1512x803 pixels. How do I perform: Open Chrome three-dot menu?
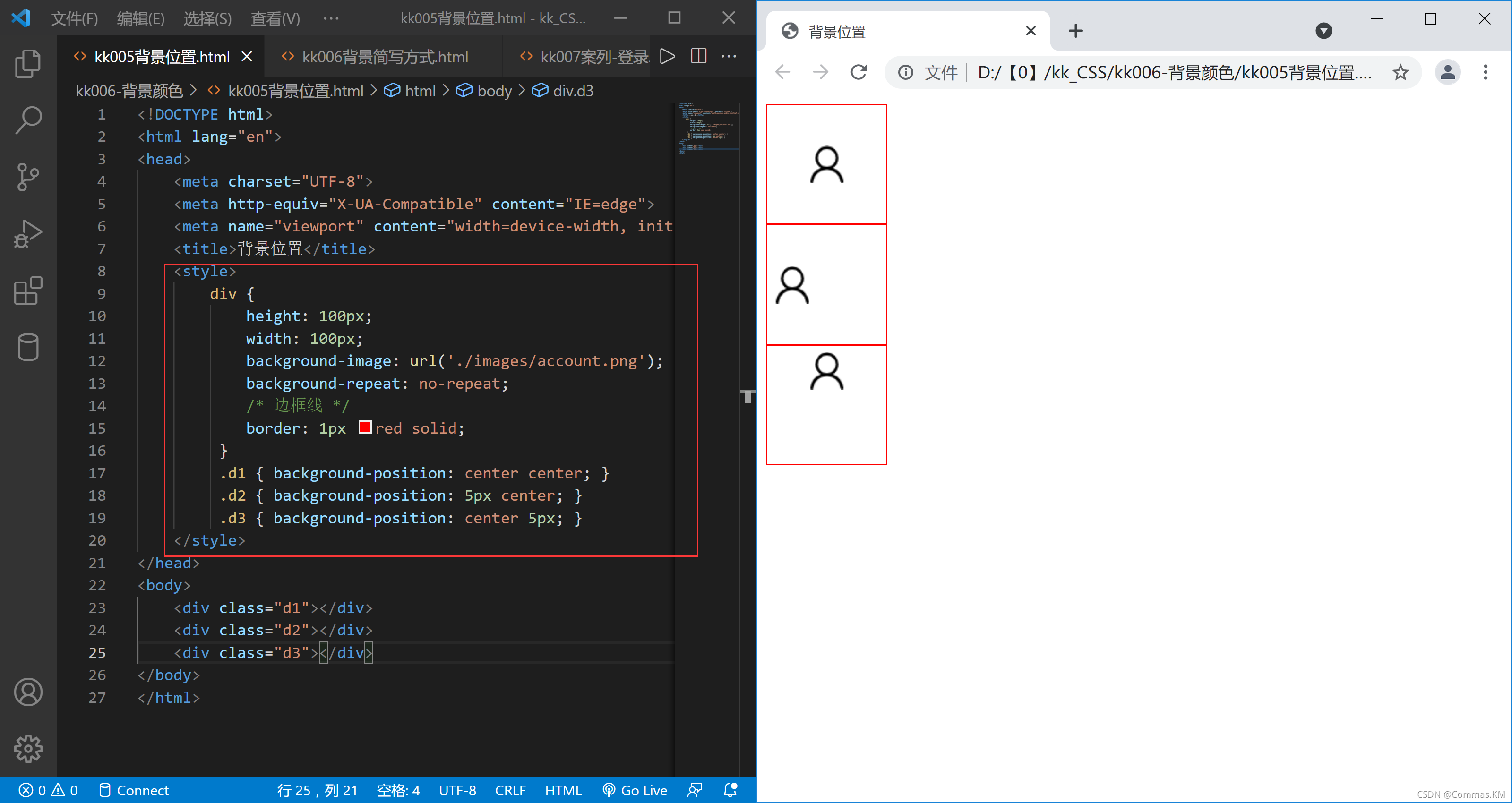point(1486,72)
